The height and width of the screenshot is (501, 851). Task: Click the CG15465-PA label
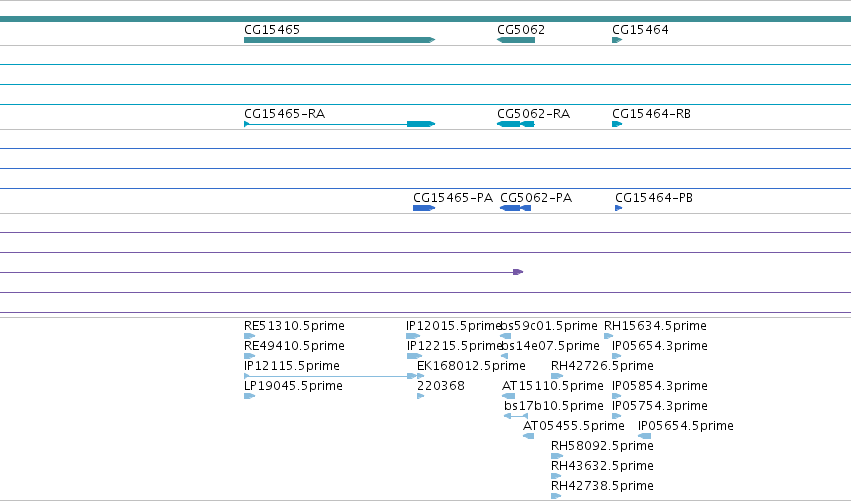(x=453, y=198)
